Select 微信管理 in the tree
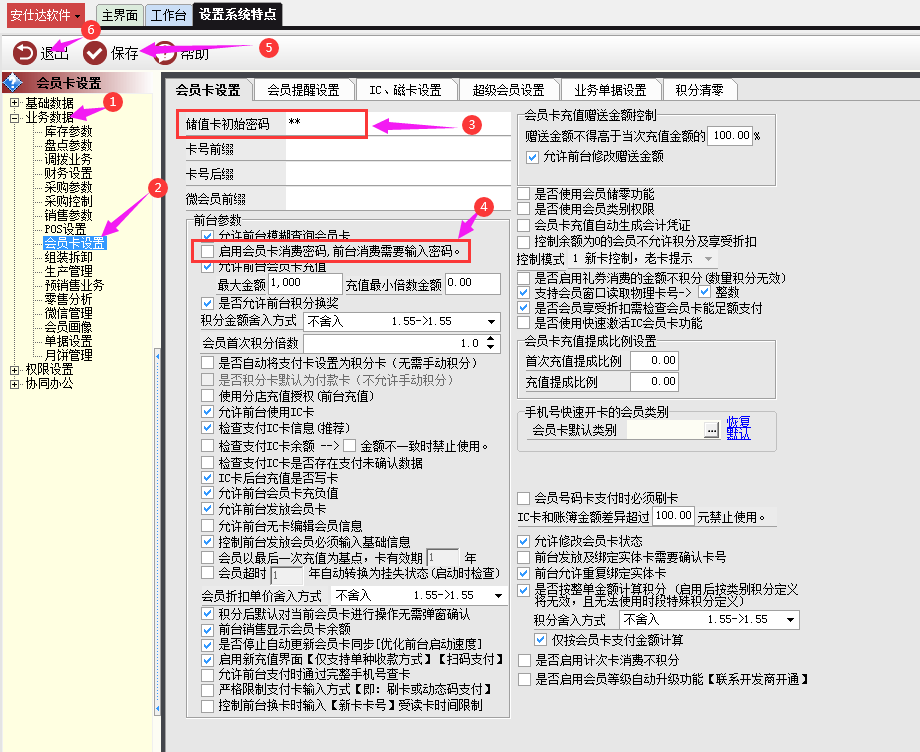The width and height of the screenshot is (920, 752). coord(69,313)
